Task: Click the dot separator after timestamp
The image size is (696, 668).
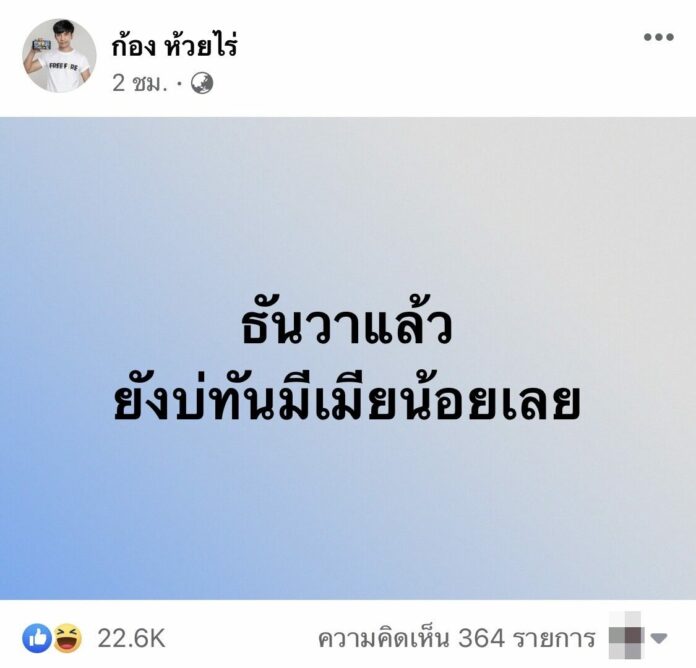Action: point(180,84)
